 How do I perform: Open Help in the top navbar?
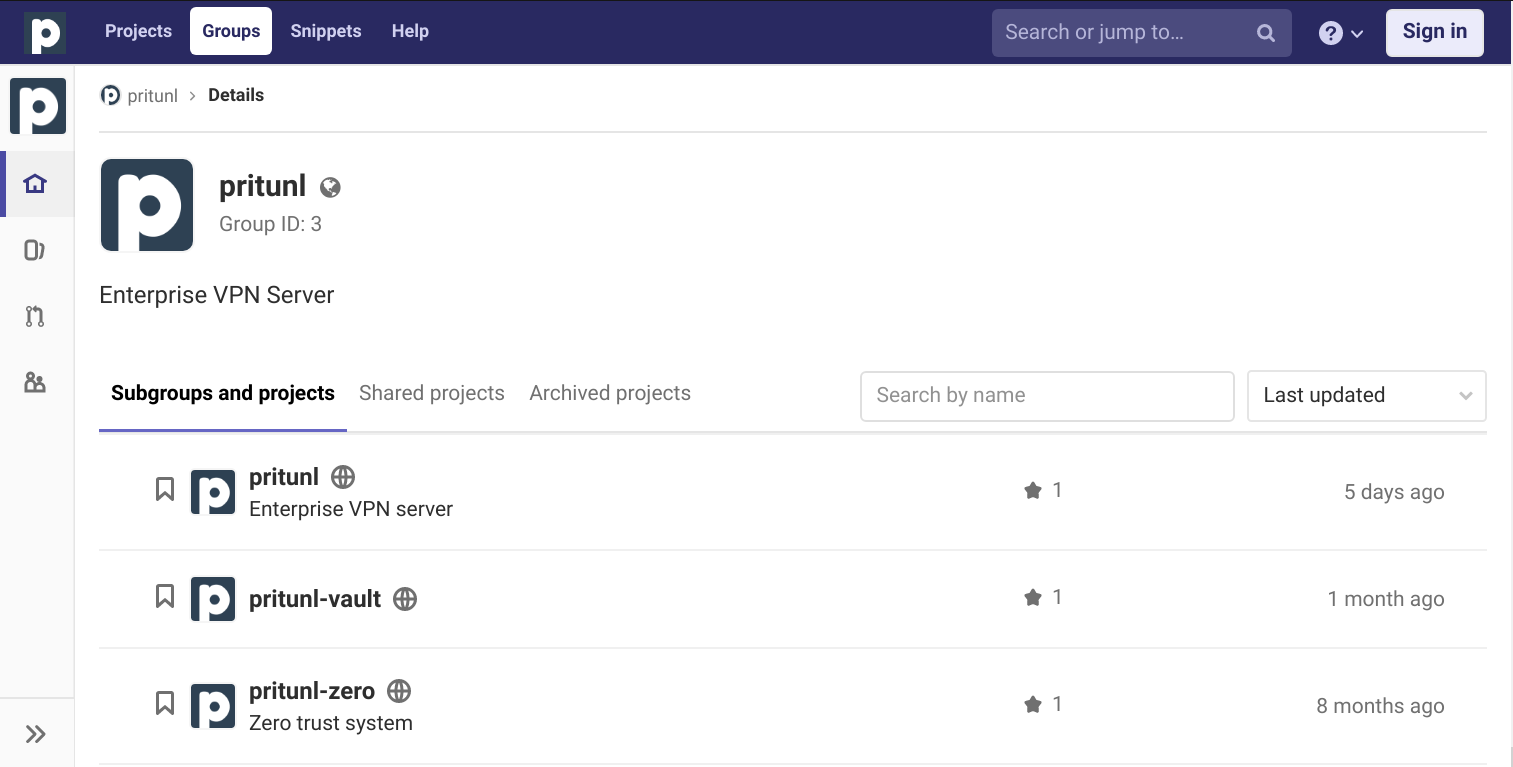(x=410, y=31)
